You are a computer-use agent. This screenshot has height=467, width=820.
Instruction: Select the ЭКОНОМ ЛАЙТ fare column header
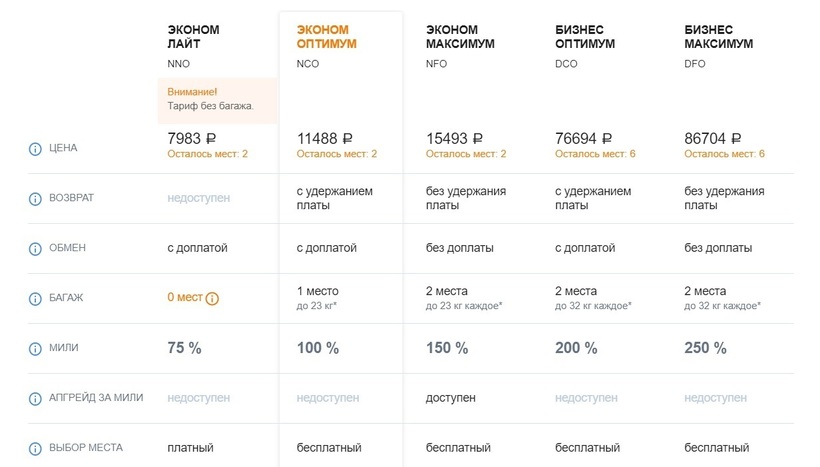[193, 37]
